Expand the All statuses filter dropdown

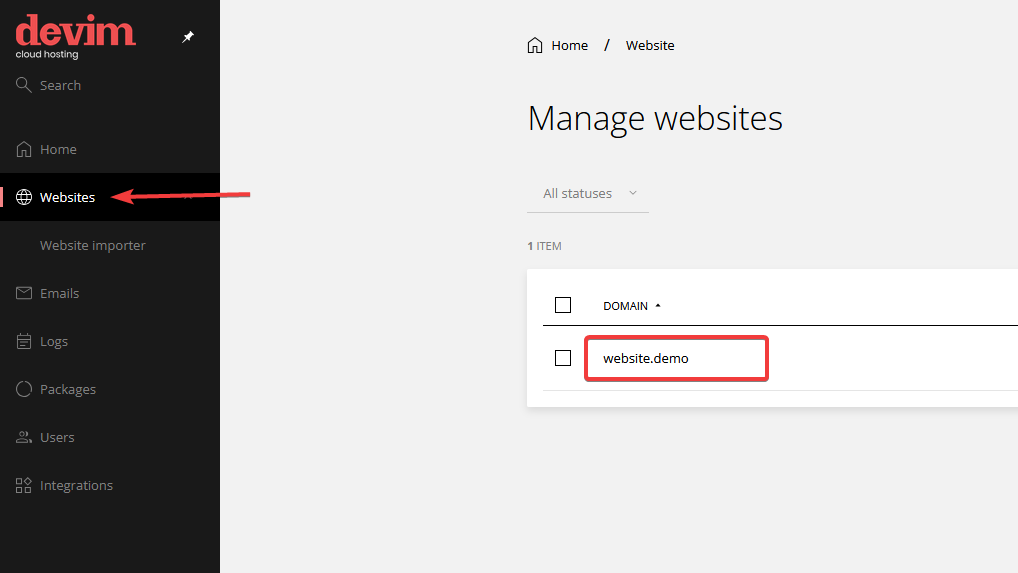pos(589,193)
